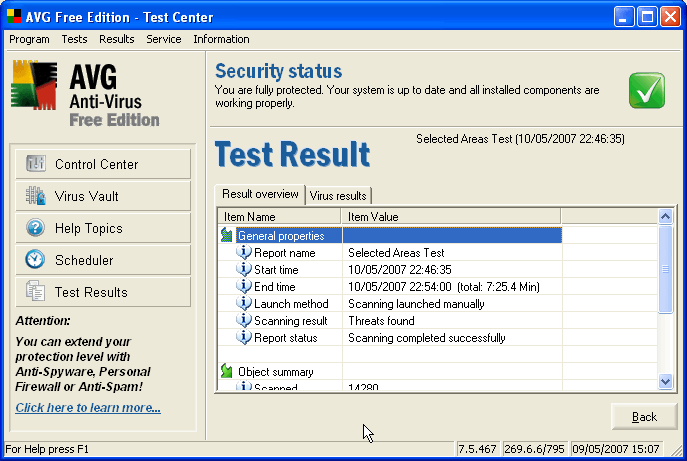The height and width of the screenshot is (461, 687).
Task: Click the info icon beside Report name
Action: click(x=244, y=252)
